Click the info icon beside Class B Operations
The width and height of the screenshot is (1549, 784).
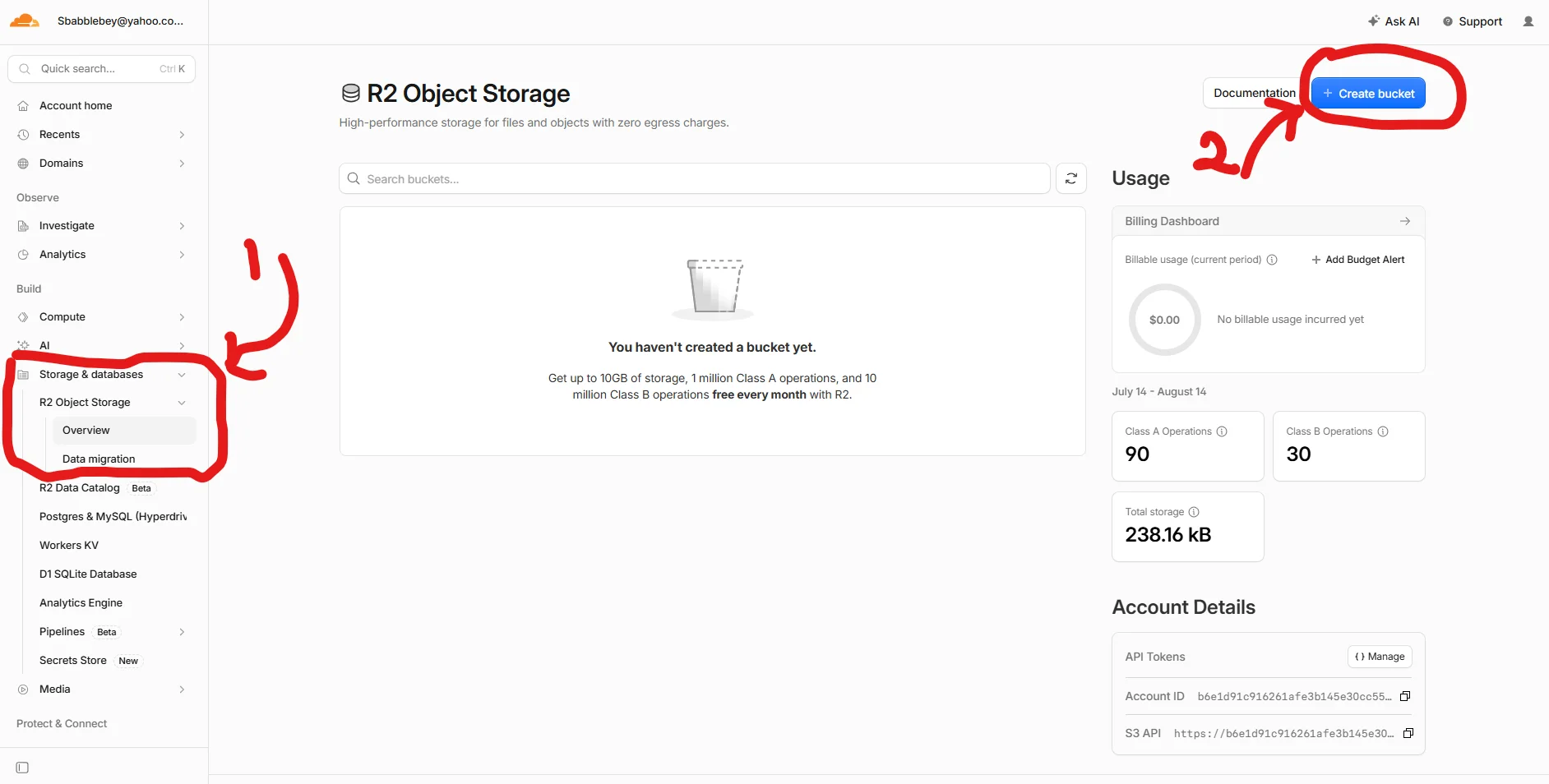click(1383, 431)
